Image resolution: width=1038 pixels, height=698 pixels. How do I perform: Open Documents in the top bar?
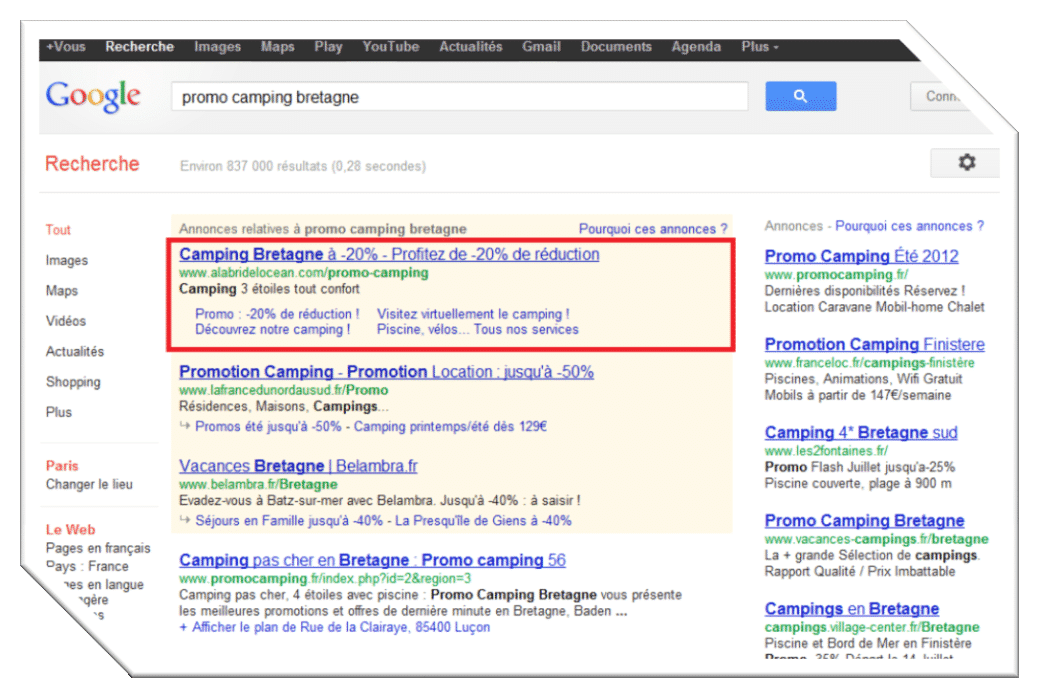[616, 47]
